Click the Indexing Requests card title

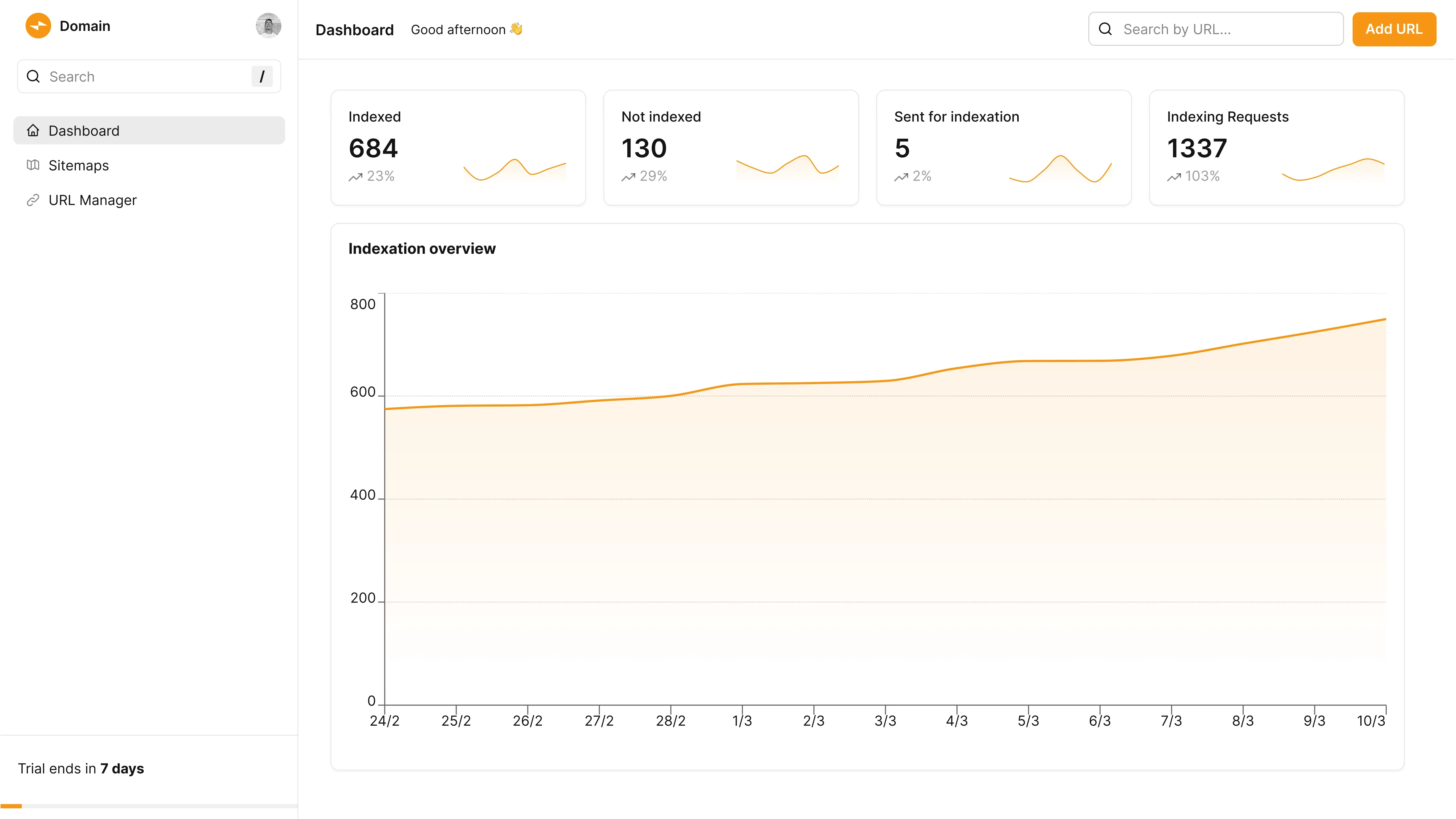tap(1228, 117)
